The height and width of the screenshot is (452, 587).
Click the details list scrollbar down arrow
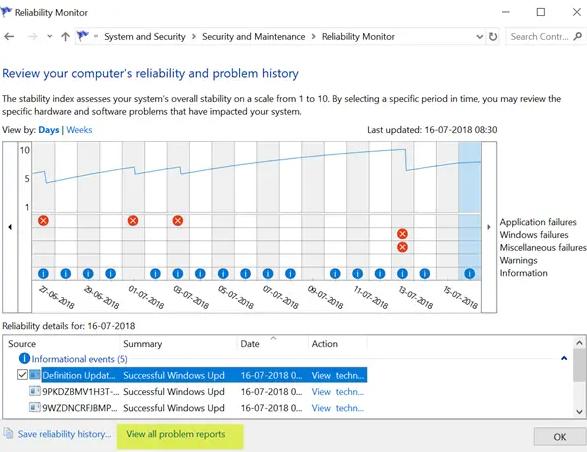coord(579,412)
